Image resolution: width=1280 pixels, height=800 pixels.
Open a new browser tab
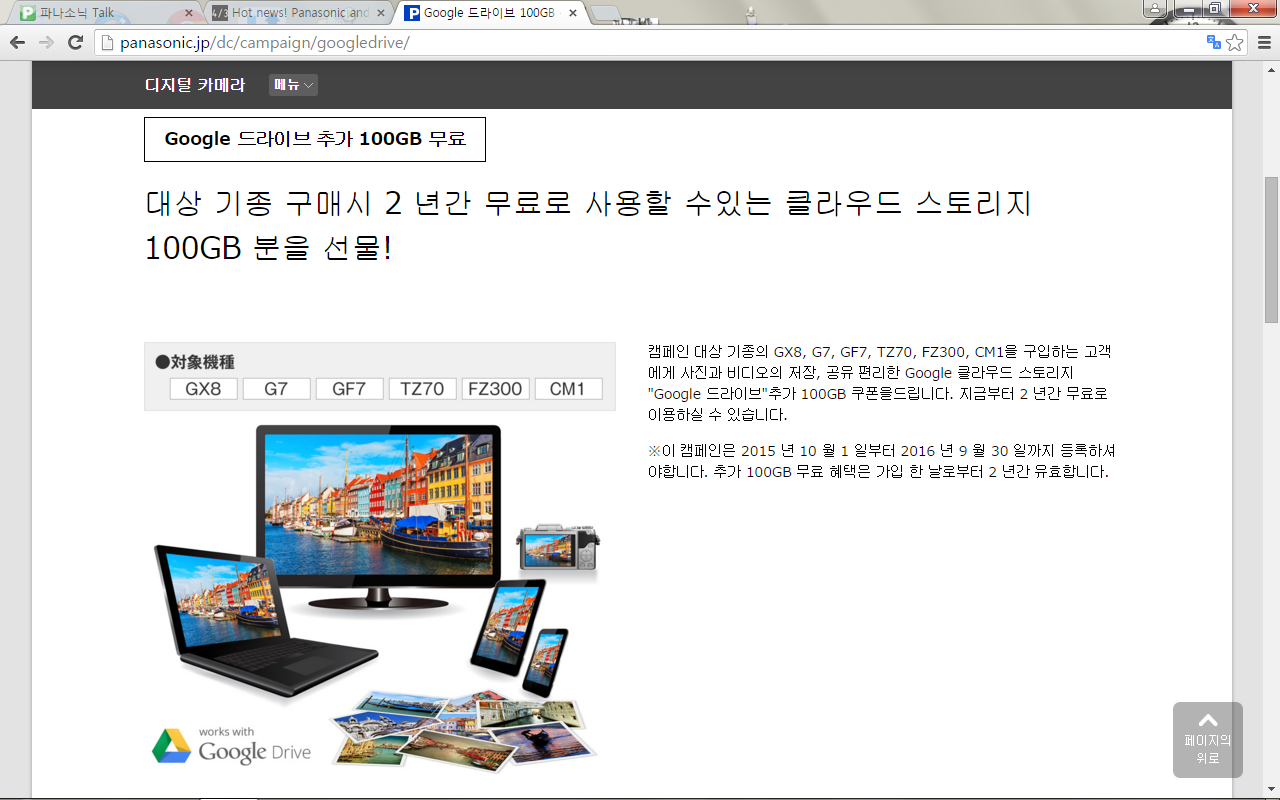point(605,13)
